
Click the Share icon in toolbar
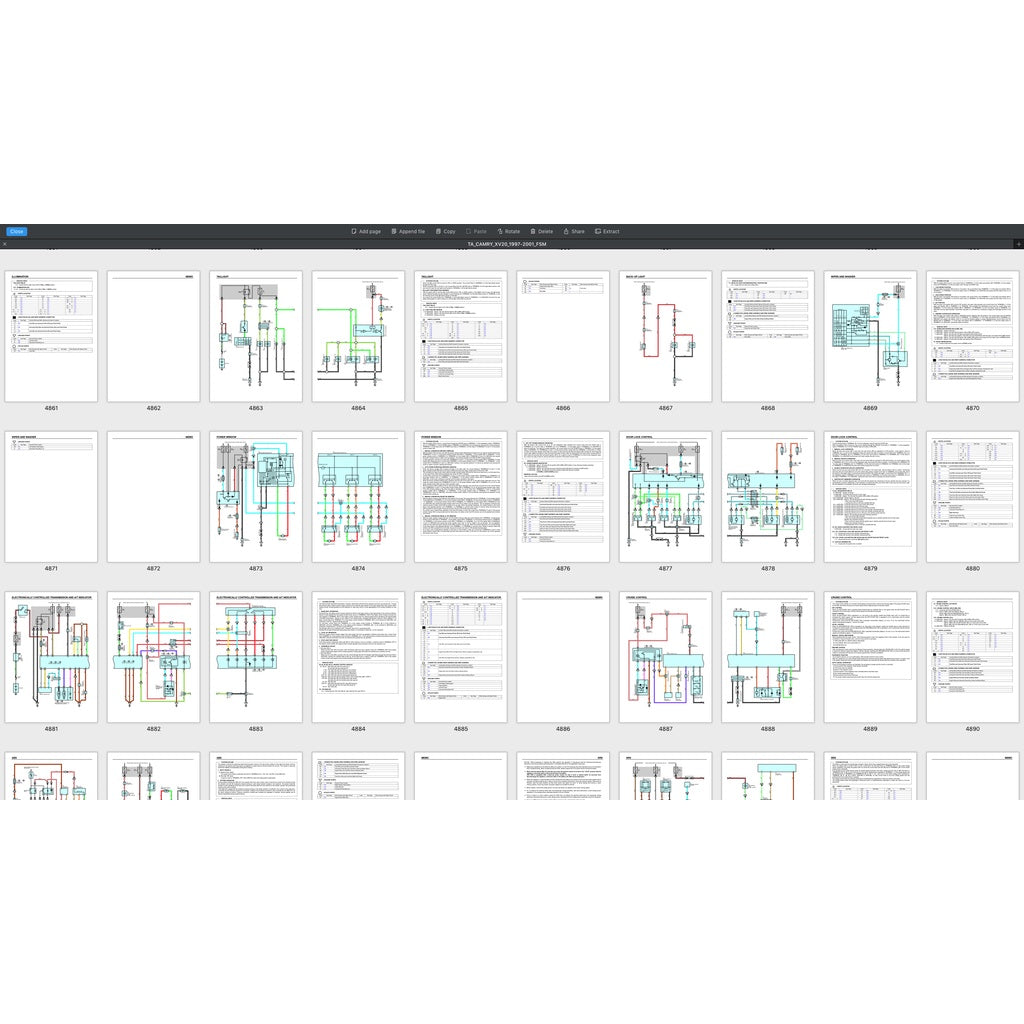click(x=566, y=231)
